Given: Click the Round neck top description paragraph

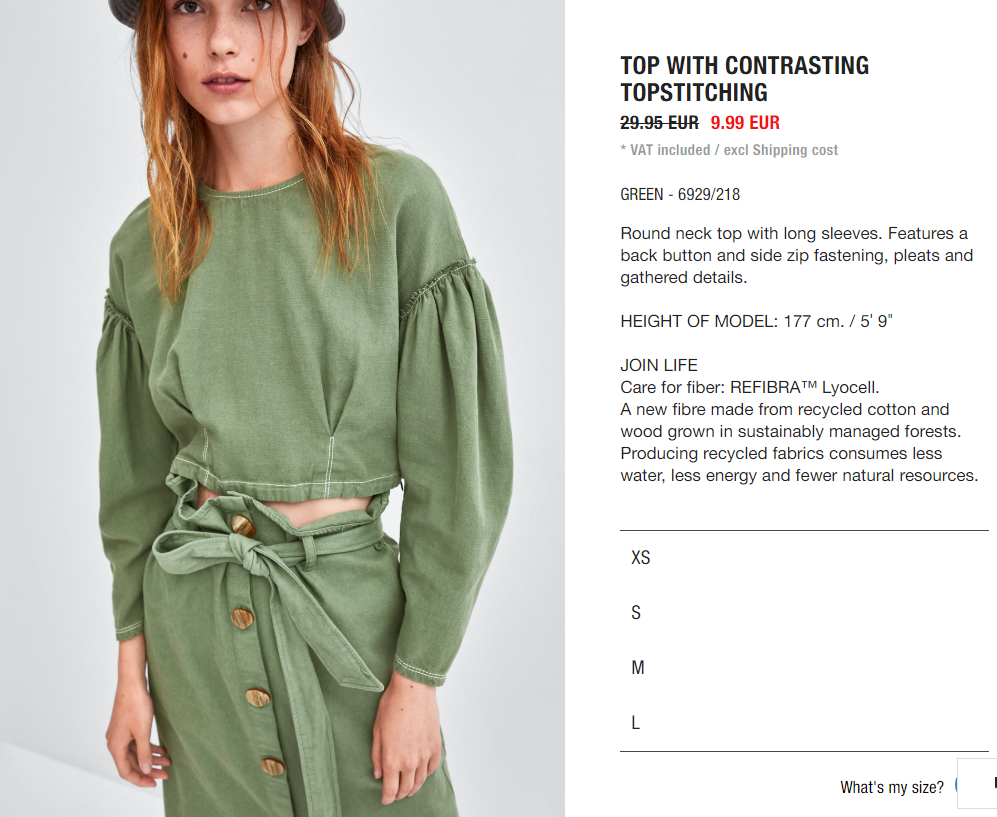Looking at the screenshot, I should 797,255.
